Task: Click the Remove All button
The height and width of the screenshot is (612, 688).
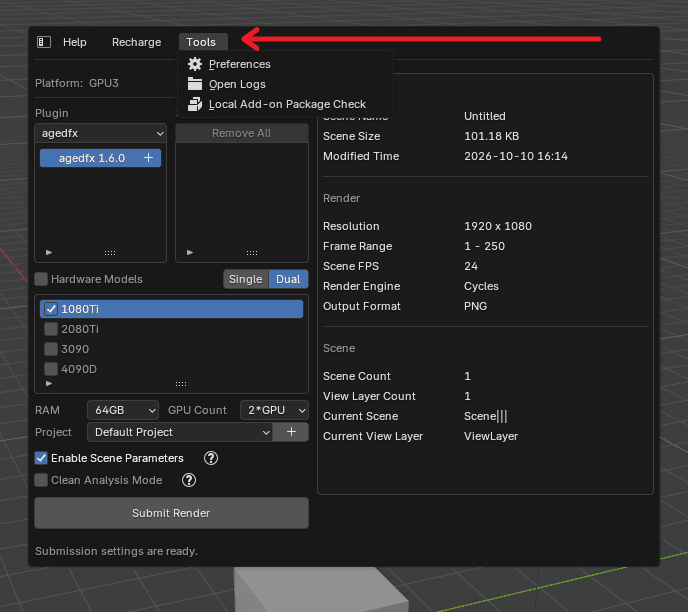Action: coord(242,133)
